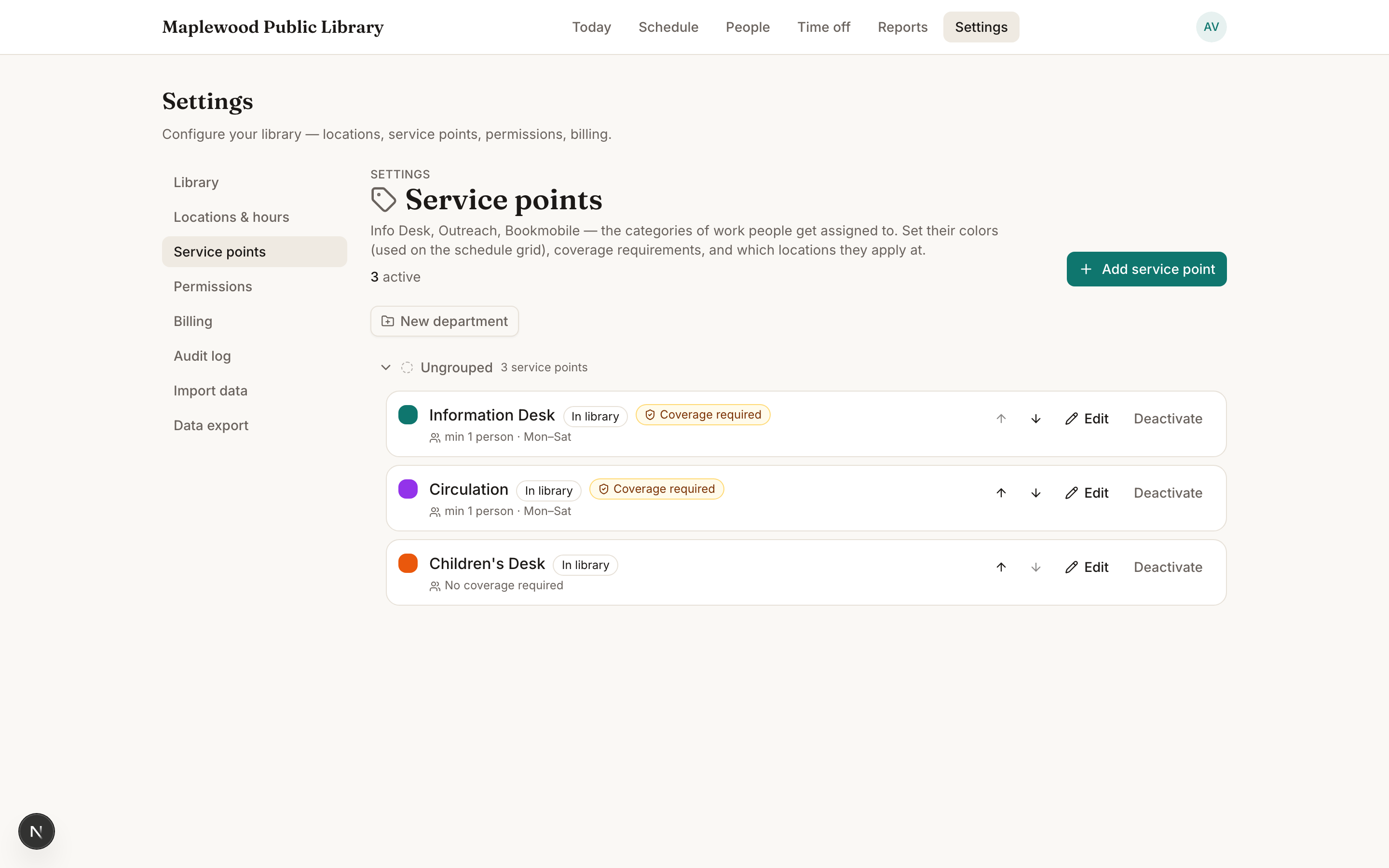Click the '3 active' count text
Screen dimensions: 1389x868
pyautogui.click(x=395, y=277)
